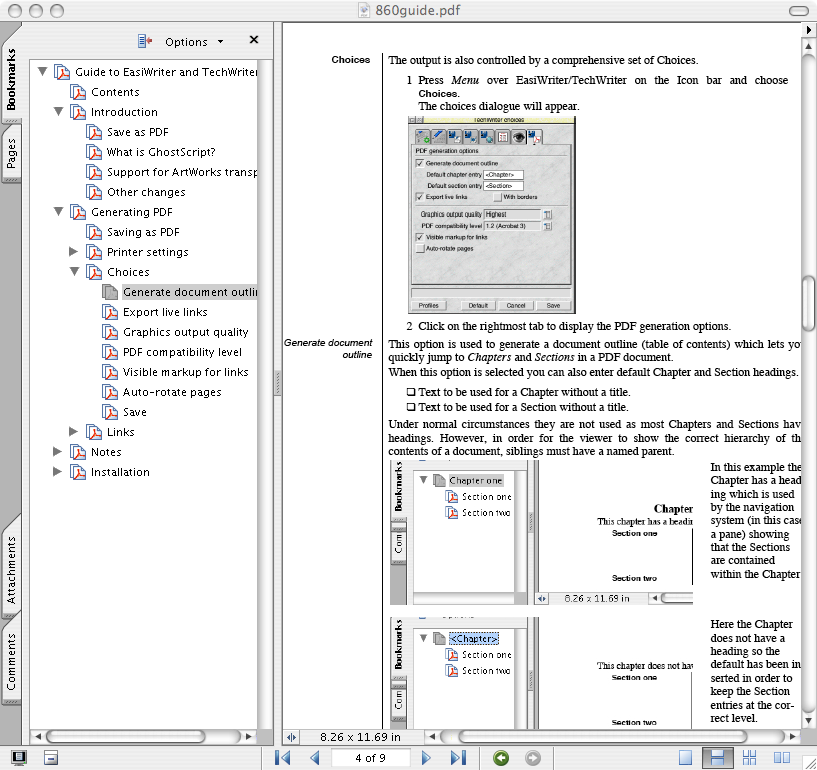Open the Pages side tab
817x770 pixels.
pos(11,152)
